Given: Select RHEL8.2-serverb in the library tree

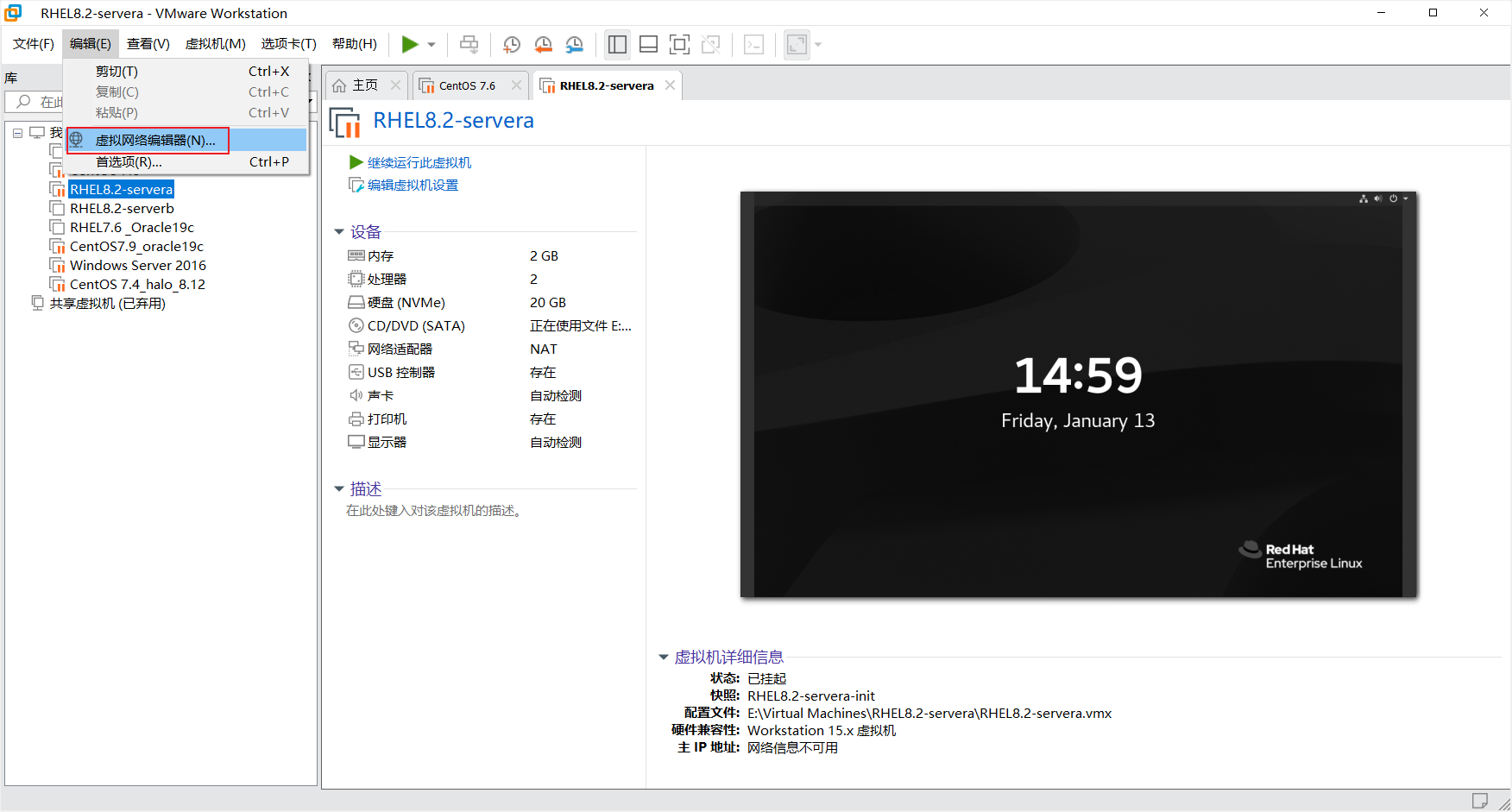Looking at the screenshot, I should pyautogui.click(x=122, y=208).
